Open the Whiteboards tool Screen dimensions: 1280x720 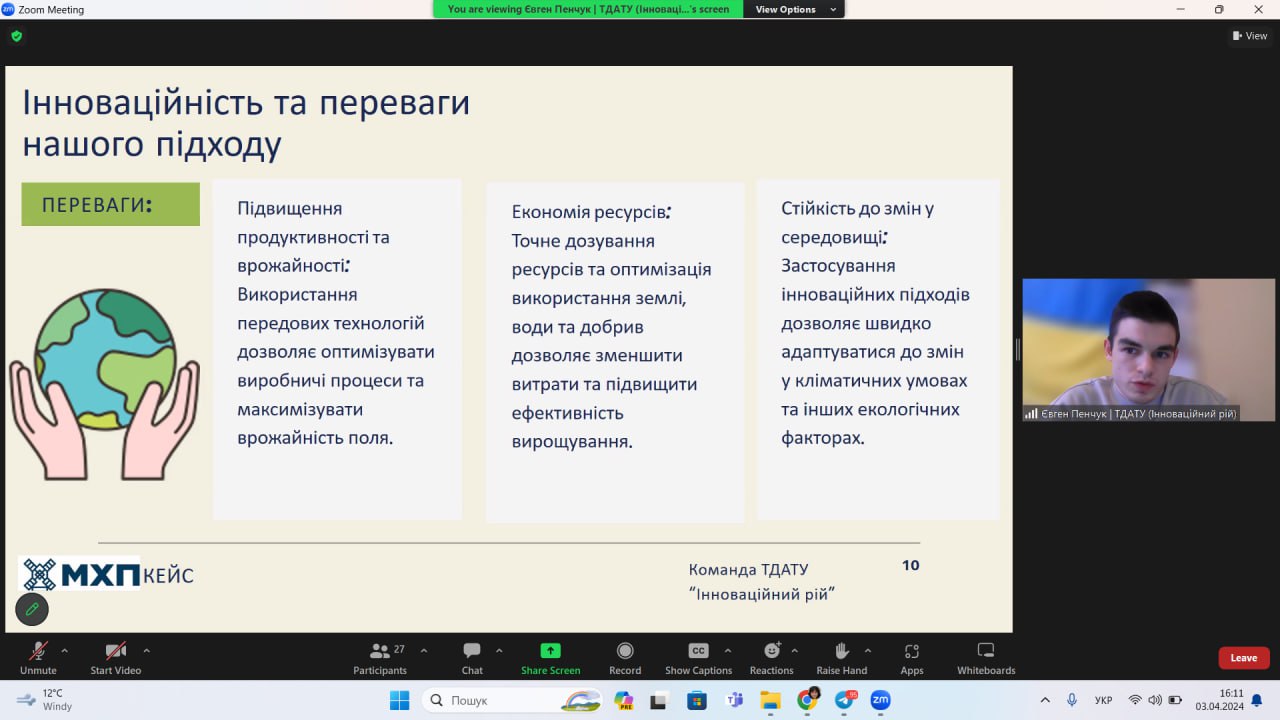click(x=985, y=651)
